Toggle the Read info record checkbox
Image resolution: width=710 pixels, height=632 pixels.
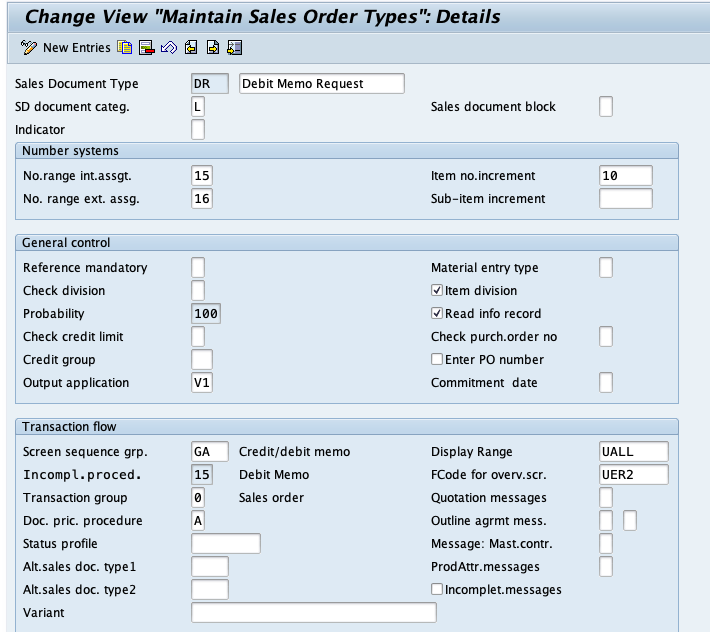(437, 313)
